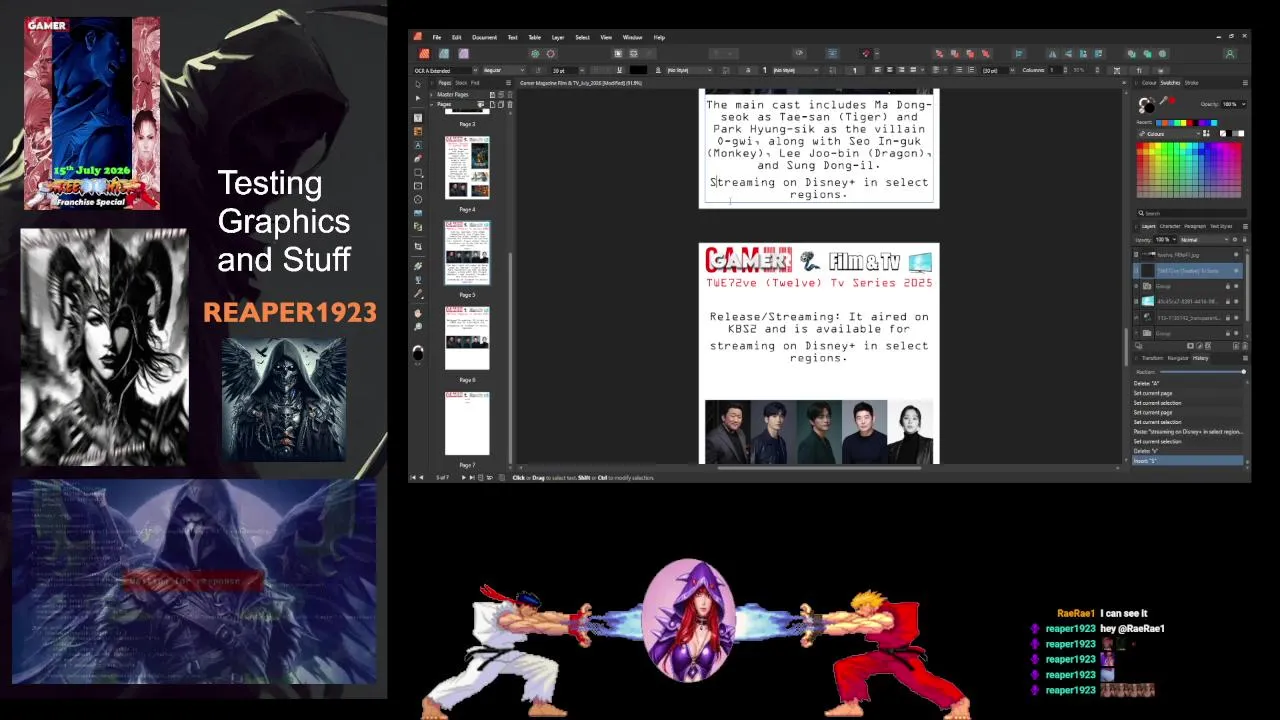Select the View hand tool
Screen dimensions: 1280x720
(x=418, y=313)
